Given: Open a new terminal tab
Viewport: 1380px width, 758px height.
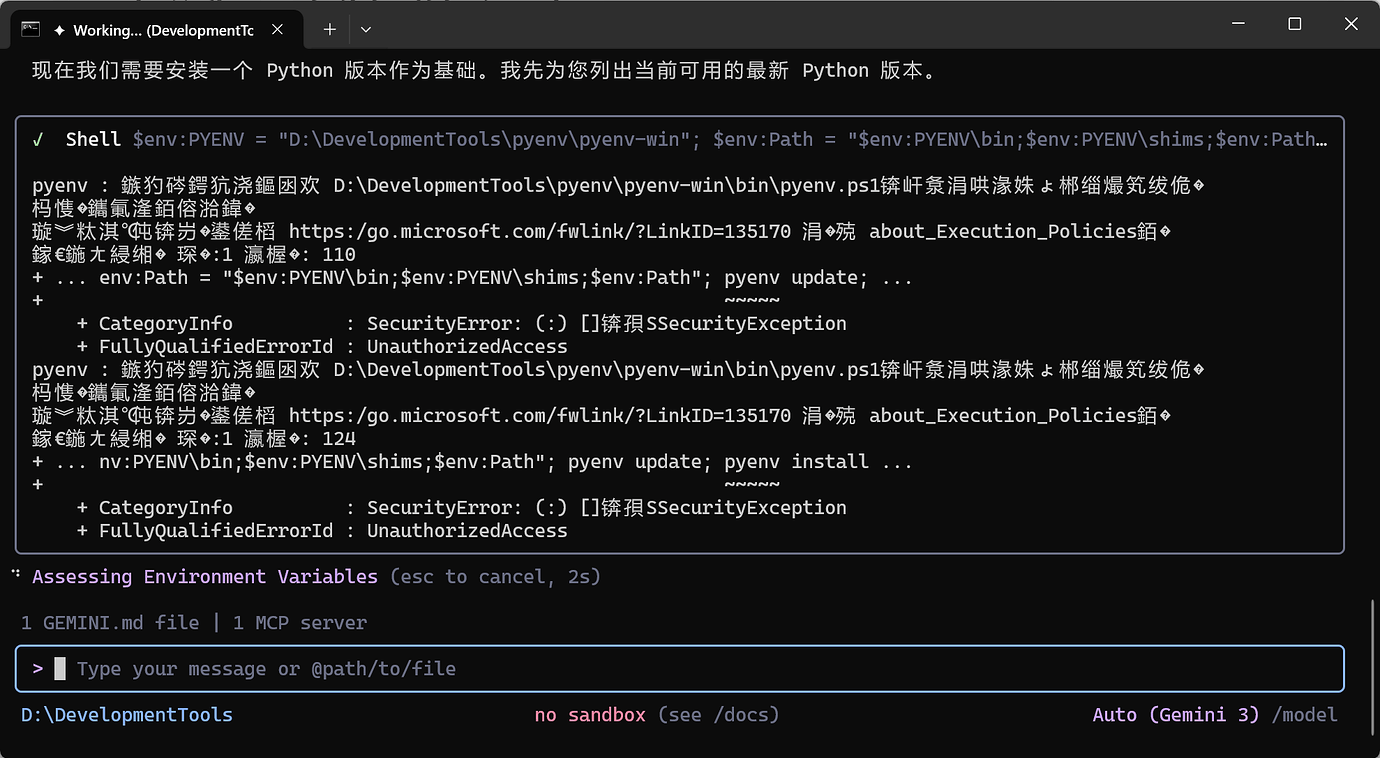Looking at the screenshot, I should click(329, 30).
